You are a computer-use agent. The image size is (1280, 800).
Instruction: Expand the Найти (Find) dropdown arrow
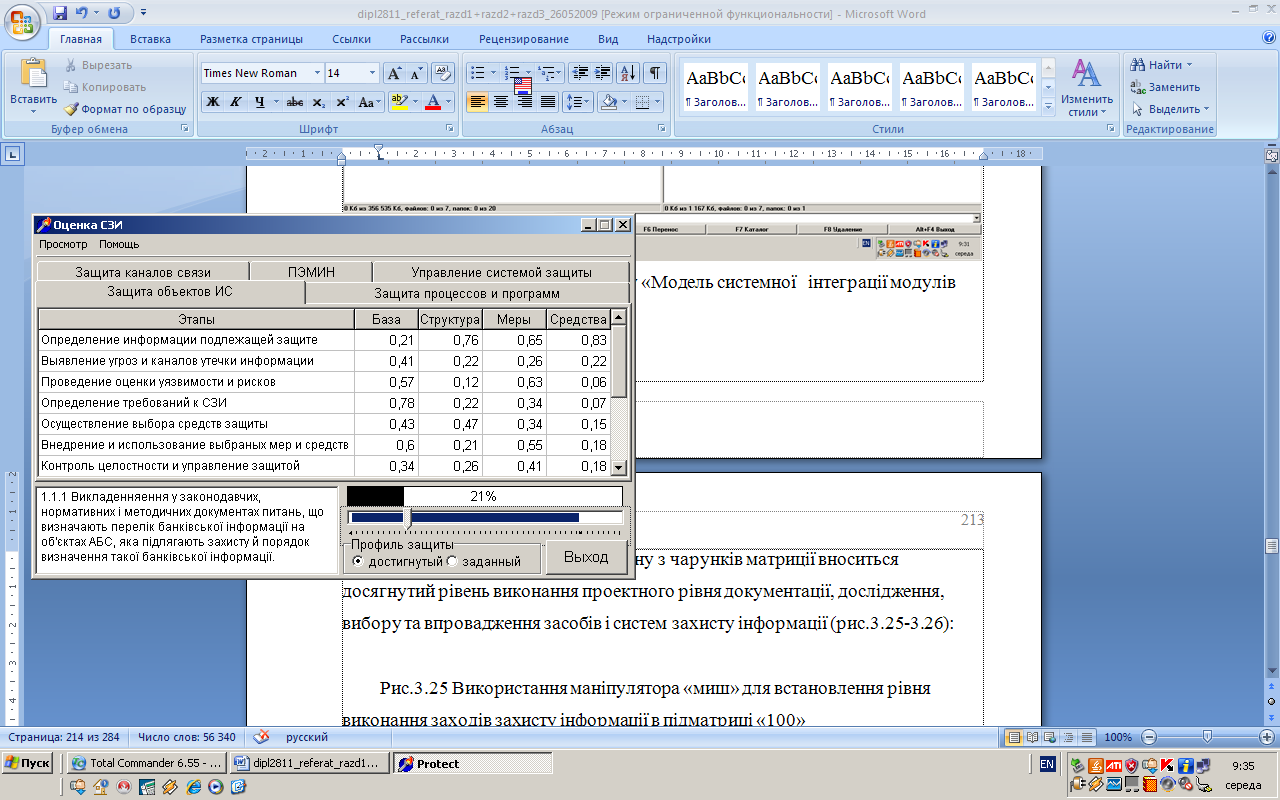pos(1189,65)
